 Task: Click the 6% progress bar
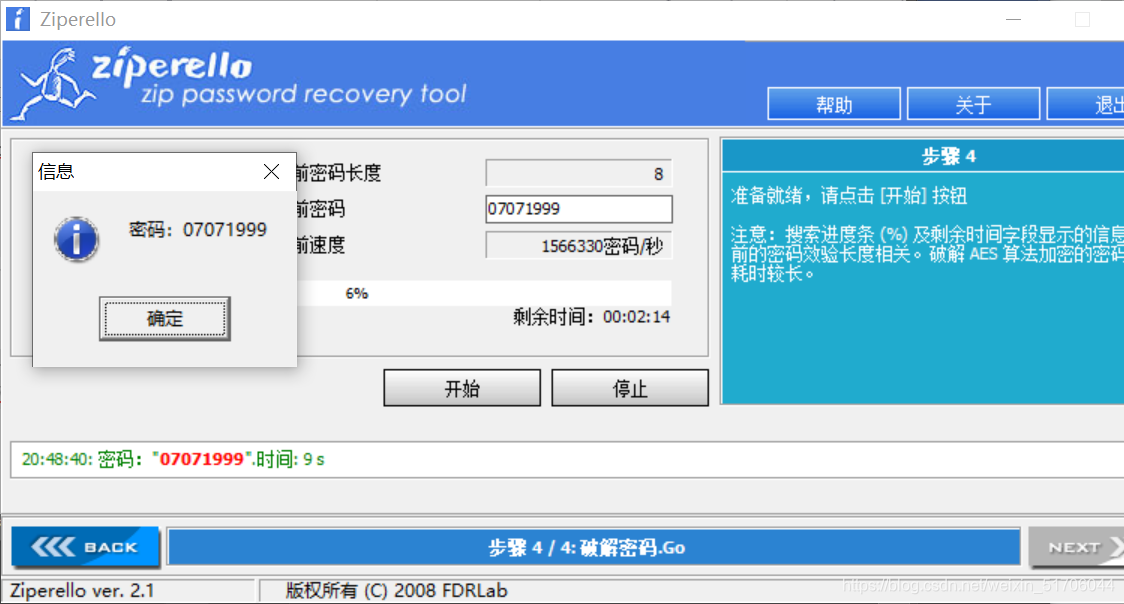click(484, 293)
